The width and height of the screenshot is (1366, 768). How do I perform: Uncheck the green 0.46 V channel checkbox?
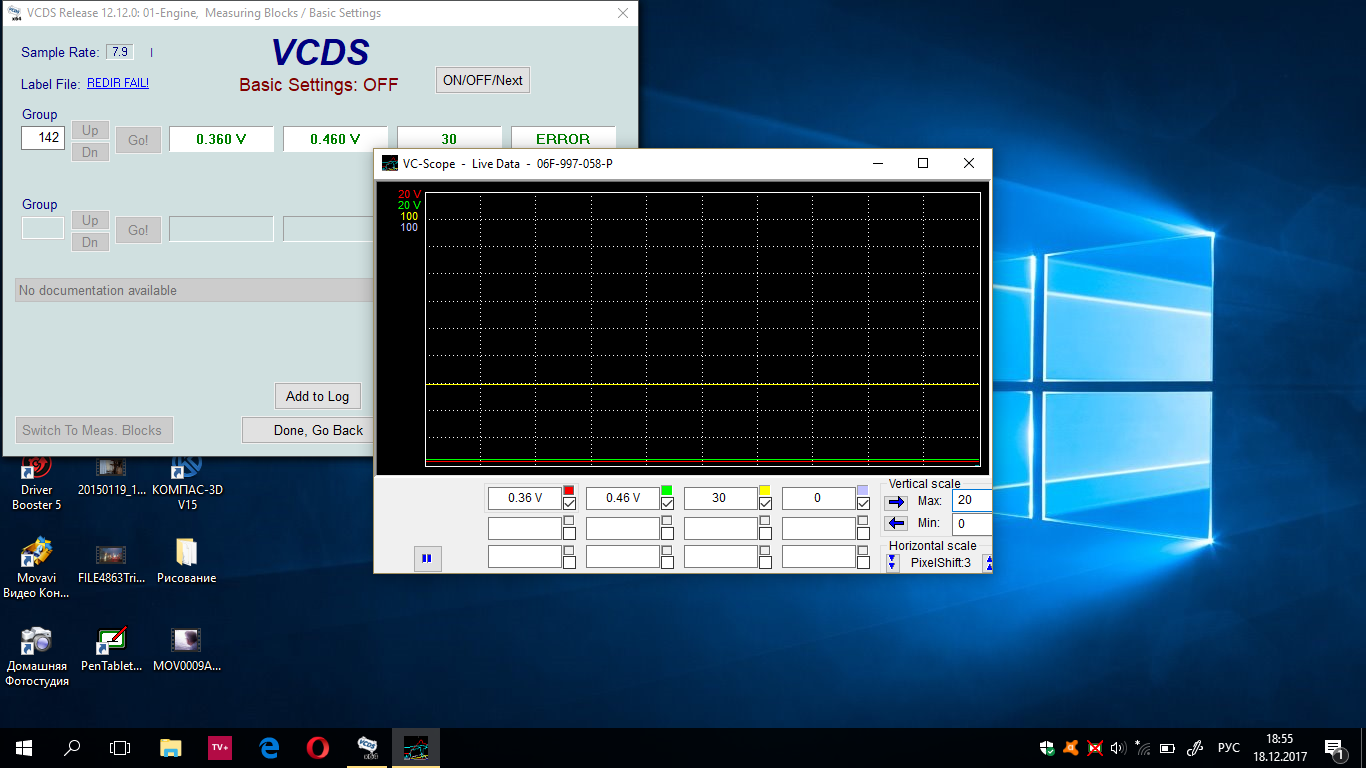click(667, 504)
